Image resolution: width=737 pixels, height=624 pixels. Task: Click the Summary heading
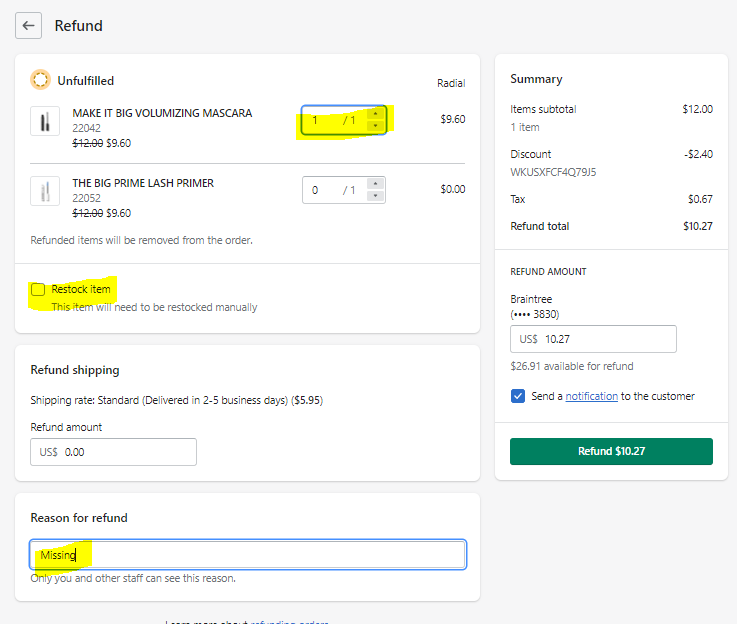[536, 79]
